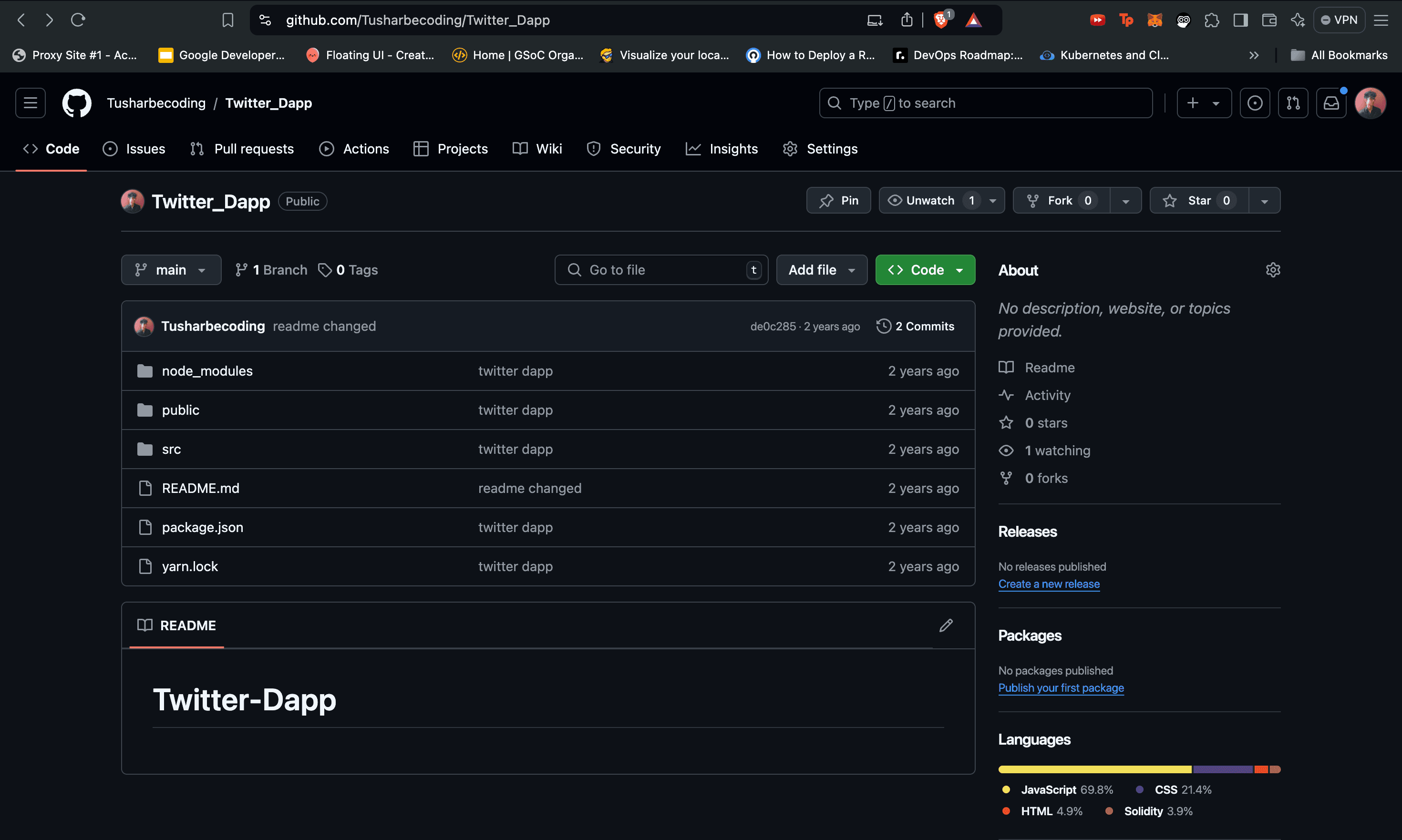Open the commit history clock icon
This screenshot has height=840, width=1402.
click(883, 326)
